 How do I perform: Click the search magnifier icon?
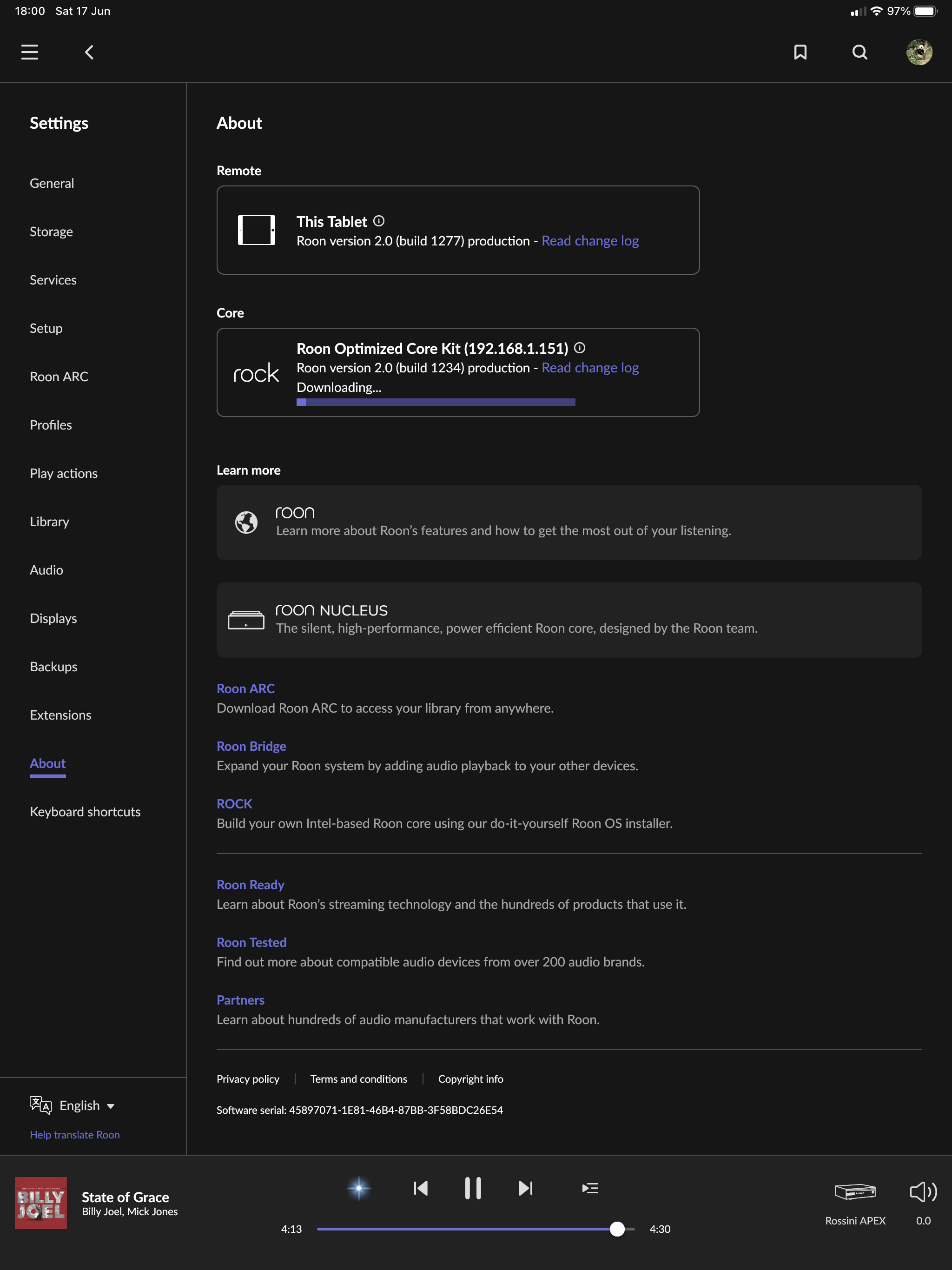click(x=859, y=52)
